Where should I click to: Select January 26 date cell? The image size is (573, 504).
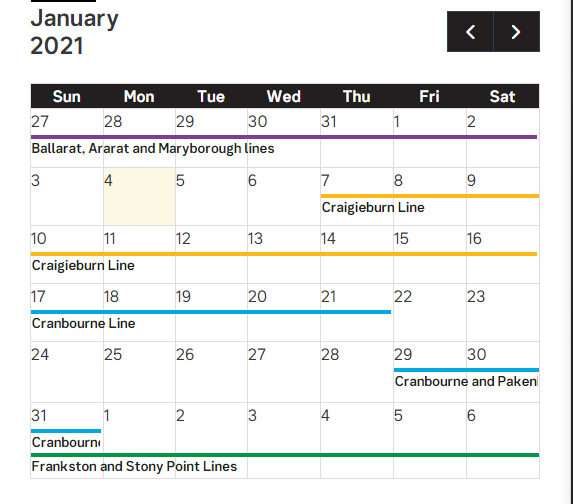(x=211, y=372)
